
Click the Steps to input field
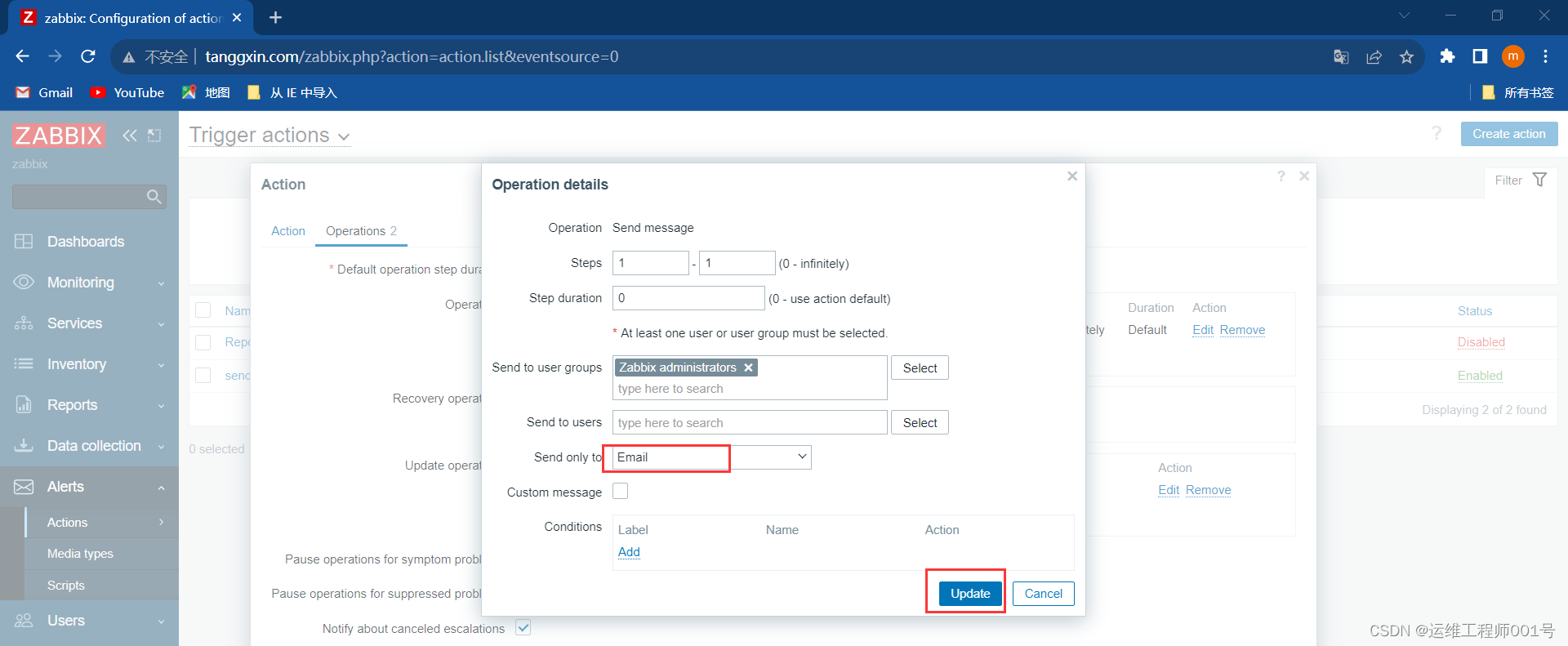point(737,263)
